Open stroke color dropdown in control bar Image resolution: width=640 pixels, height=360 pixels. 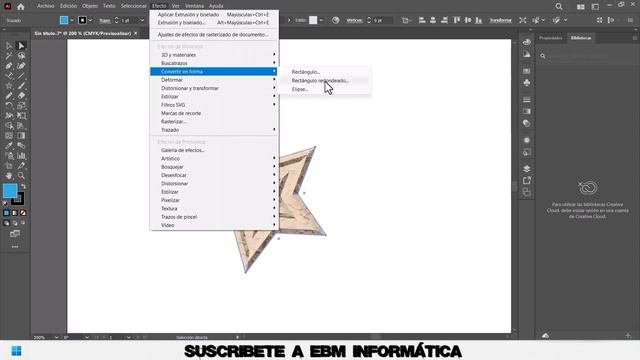tap(90, 20)
